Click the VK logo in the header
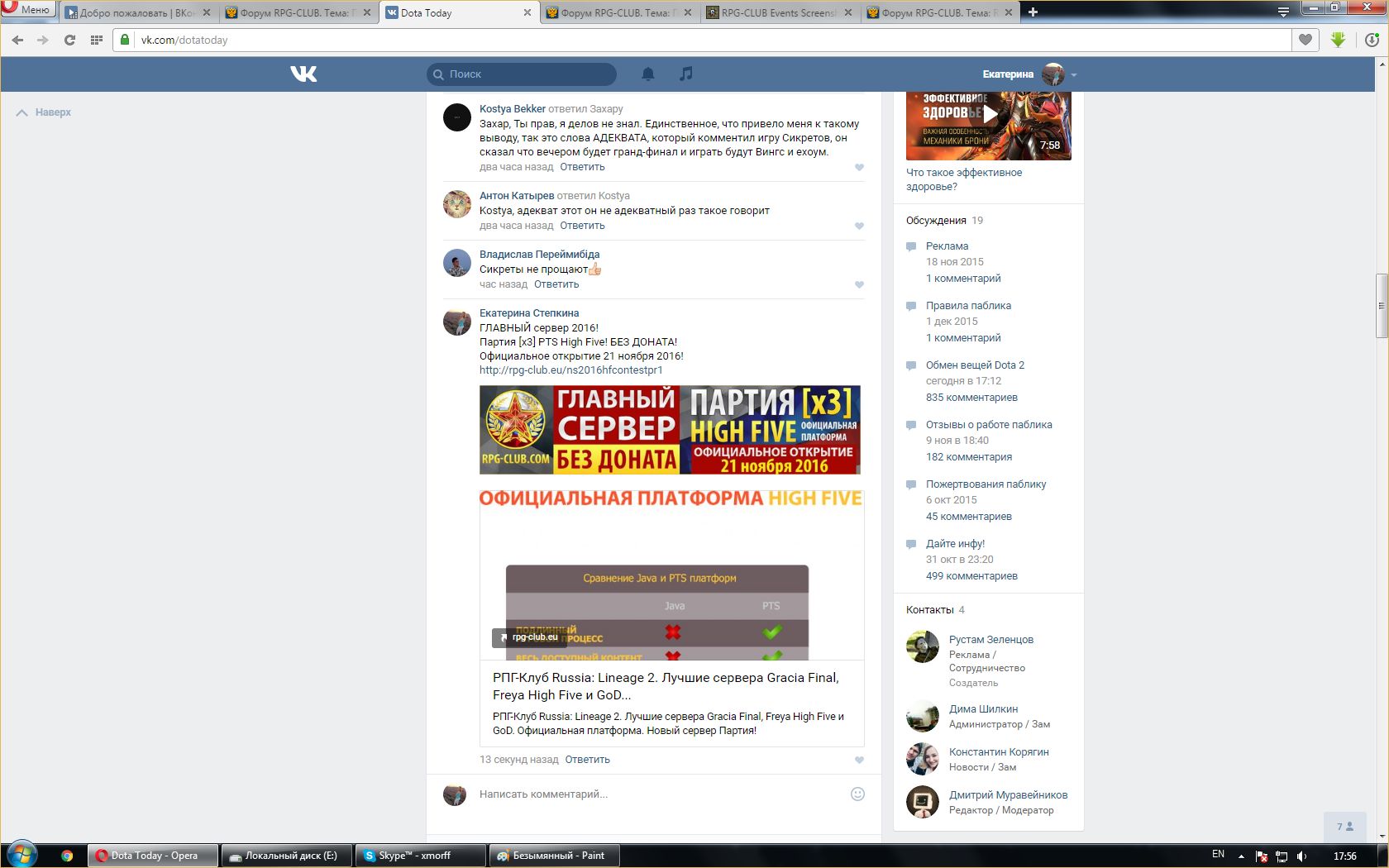 pos(303,74)
